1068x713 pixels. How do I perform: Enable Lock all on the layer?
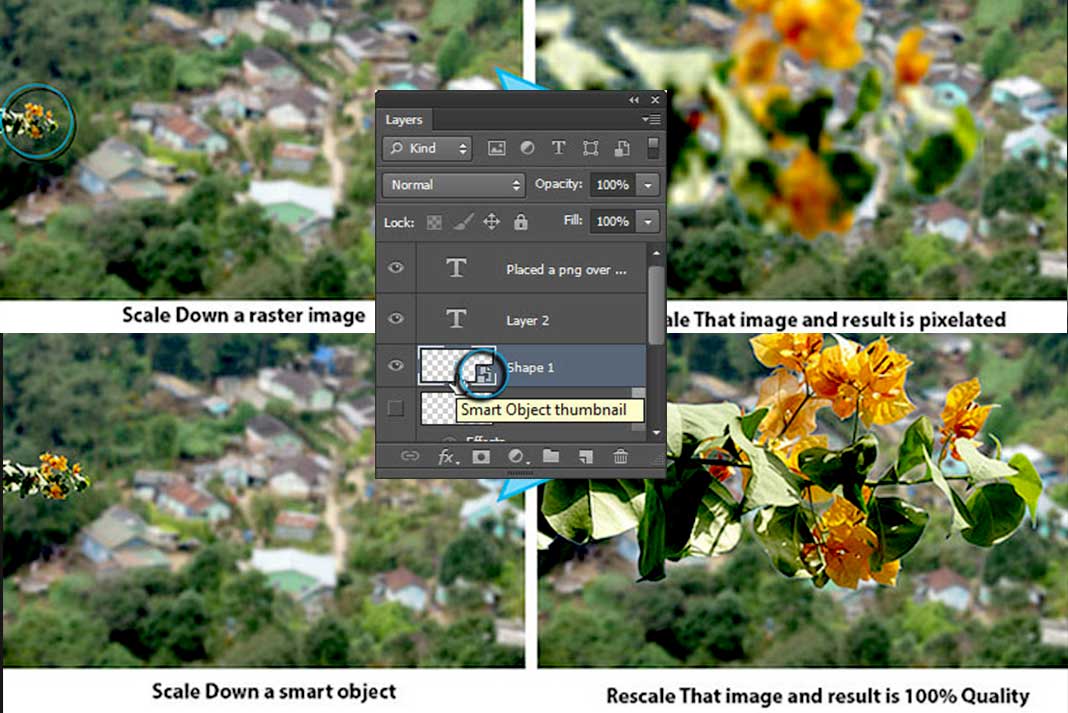tap(520, 222)
